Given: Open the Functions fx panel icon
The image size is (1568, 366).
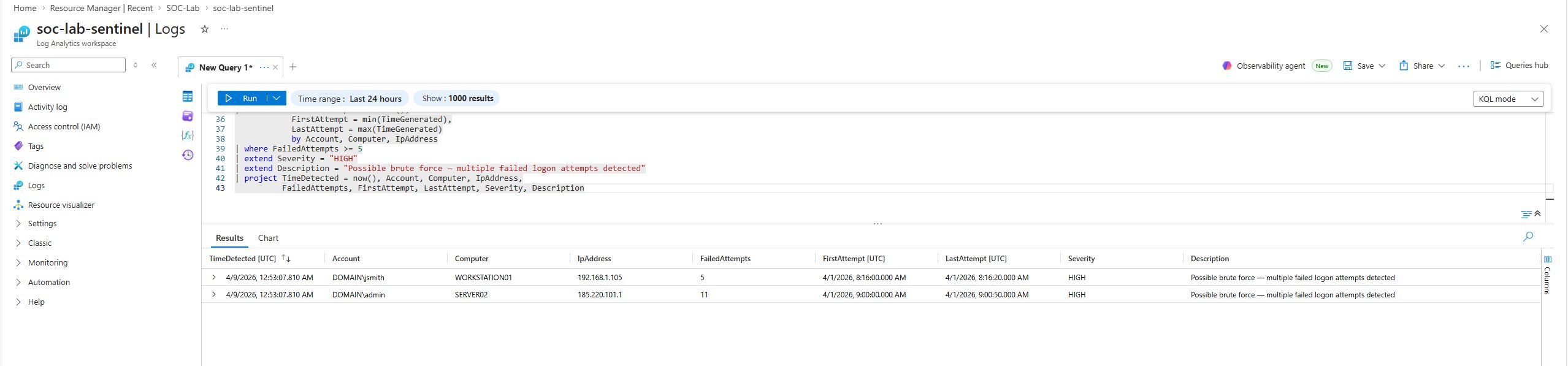Looking at the screenshot, I should pyautogui.click(x=188, y=135).
